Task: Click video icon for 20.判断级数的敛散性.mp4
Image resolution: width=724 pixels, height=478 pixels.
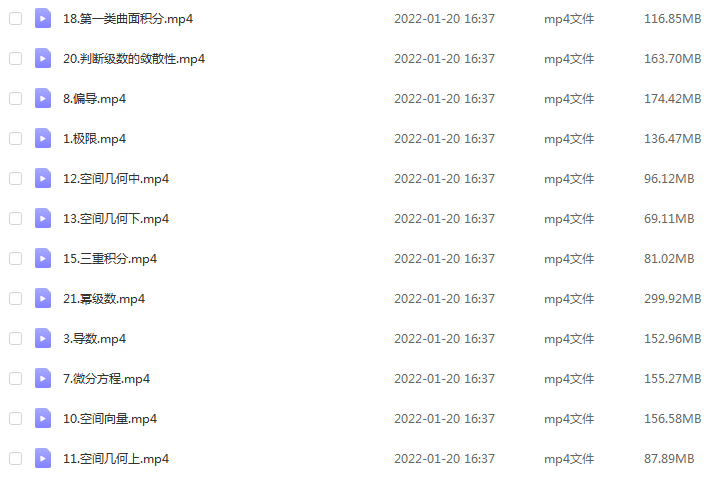Action: [x=43, y=59]
